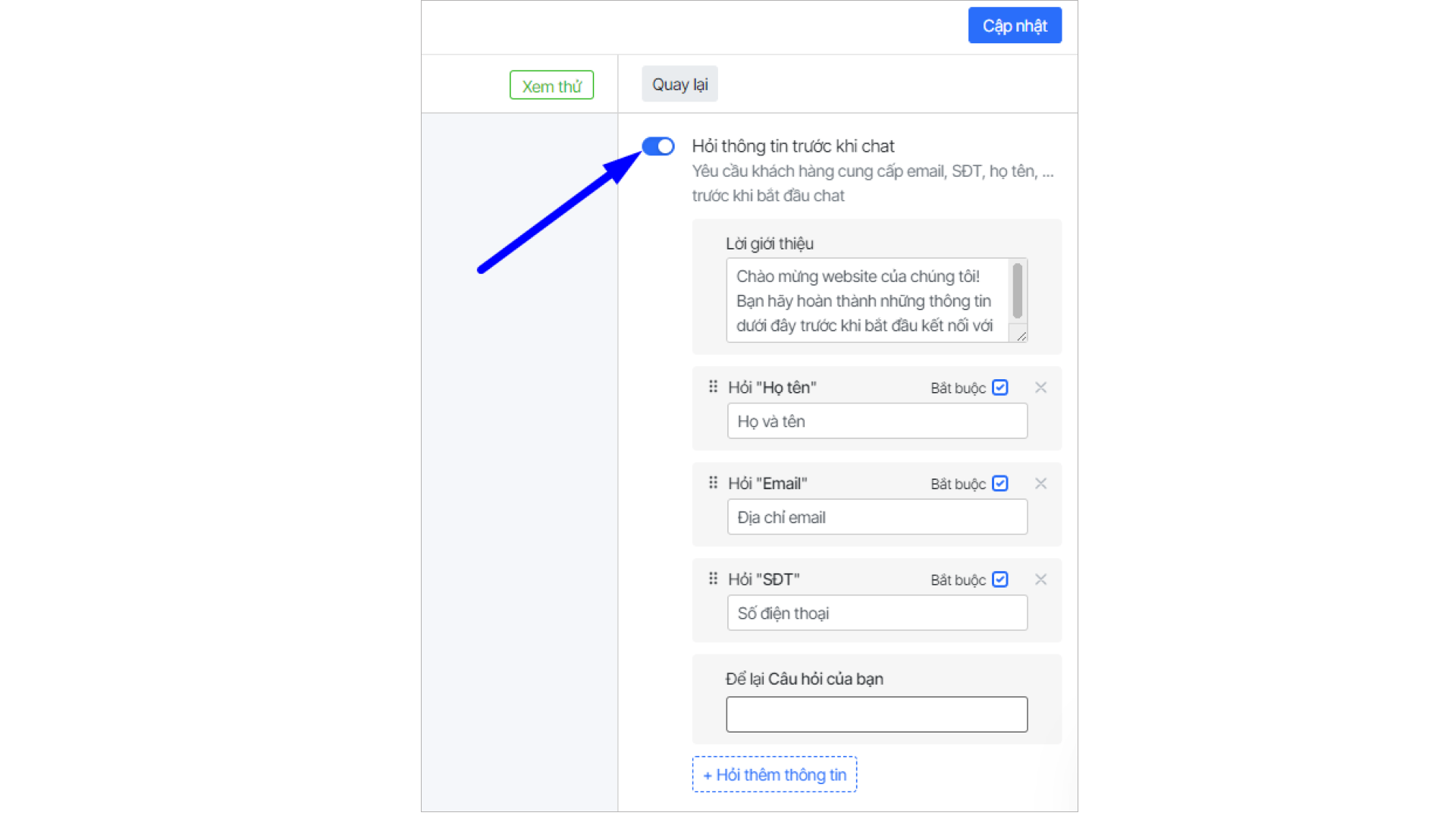
Task: Click the "Cập nhật" update button
Action: click(x=1015, y=26)
